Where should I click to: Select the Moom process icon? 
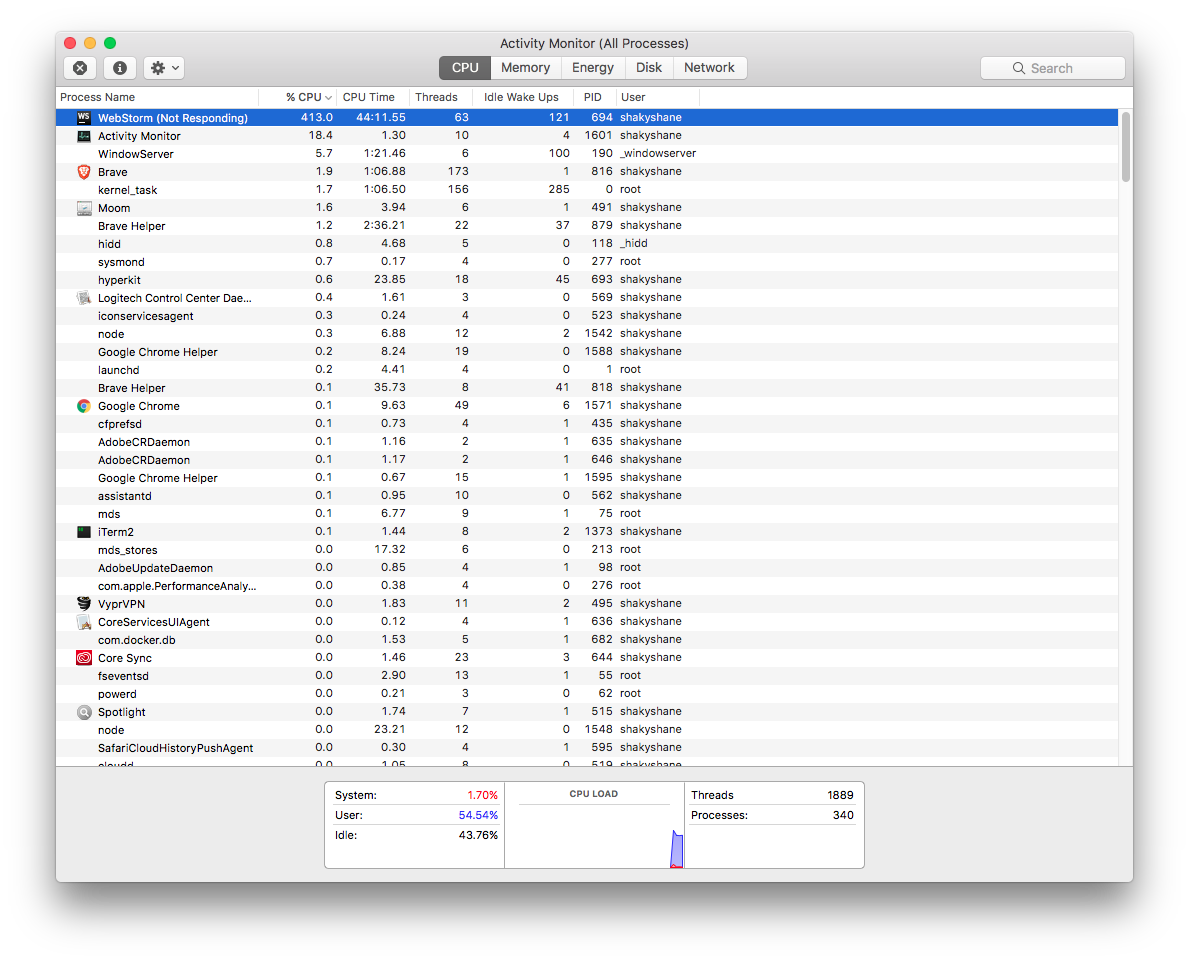(83, 208)
